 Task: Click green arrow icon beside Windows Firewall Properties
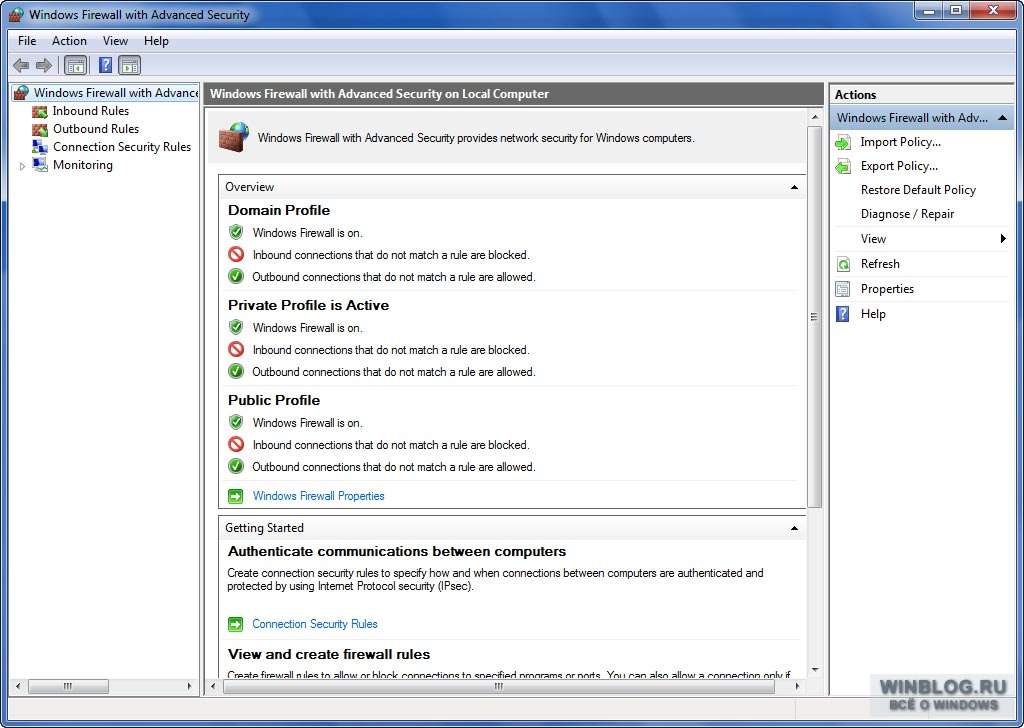(x=235, y=496)
